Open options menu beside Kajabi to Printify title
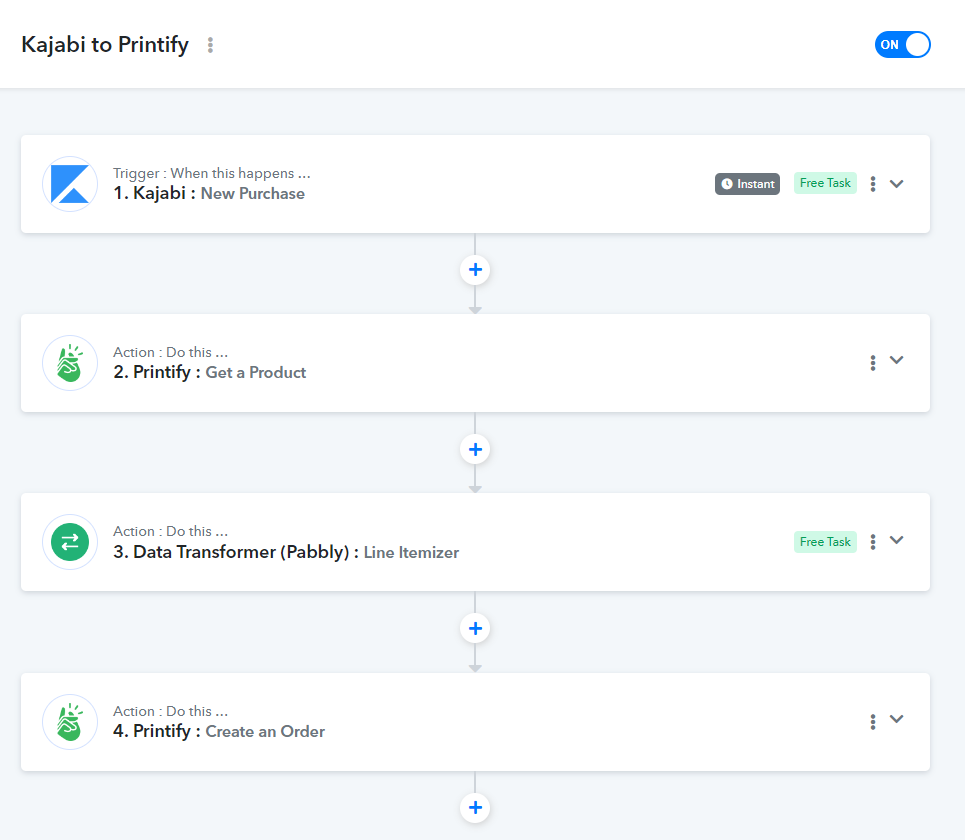Viewport: 965px width, 840px height. [x=210, y=45]
